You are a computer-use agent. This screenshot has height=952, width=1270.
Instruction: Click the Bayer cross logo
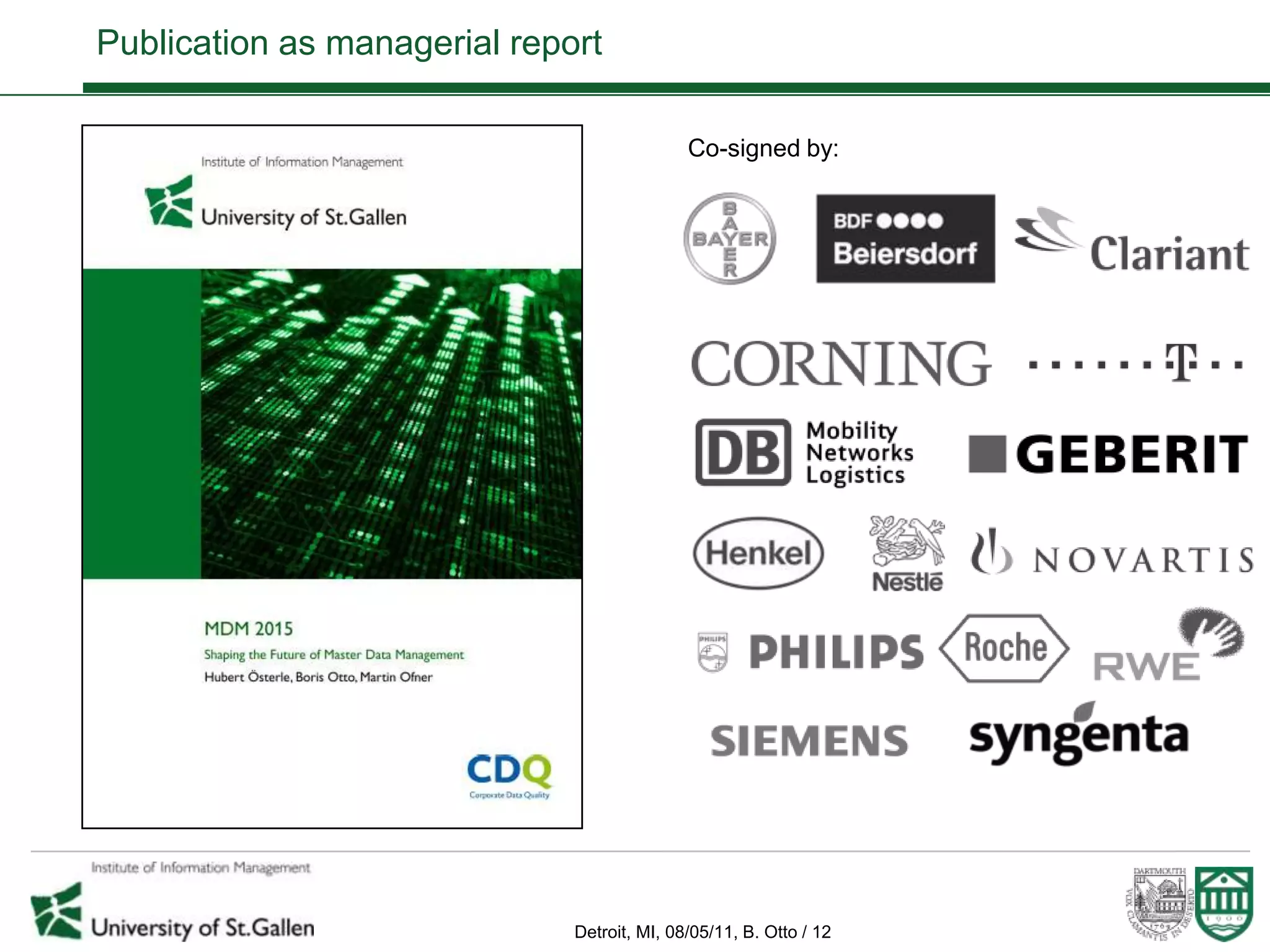[x=730, y=239]
